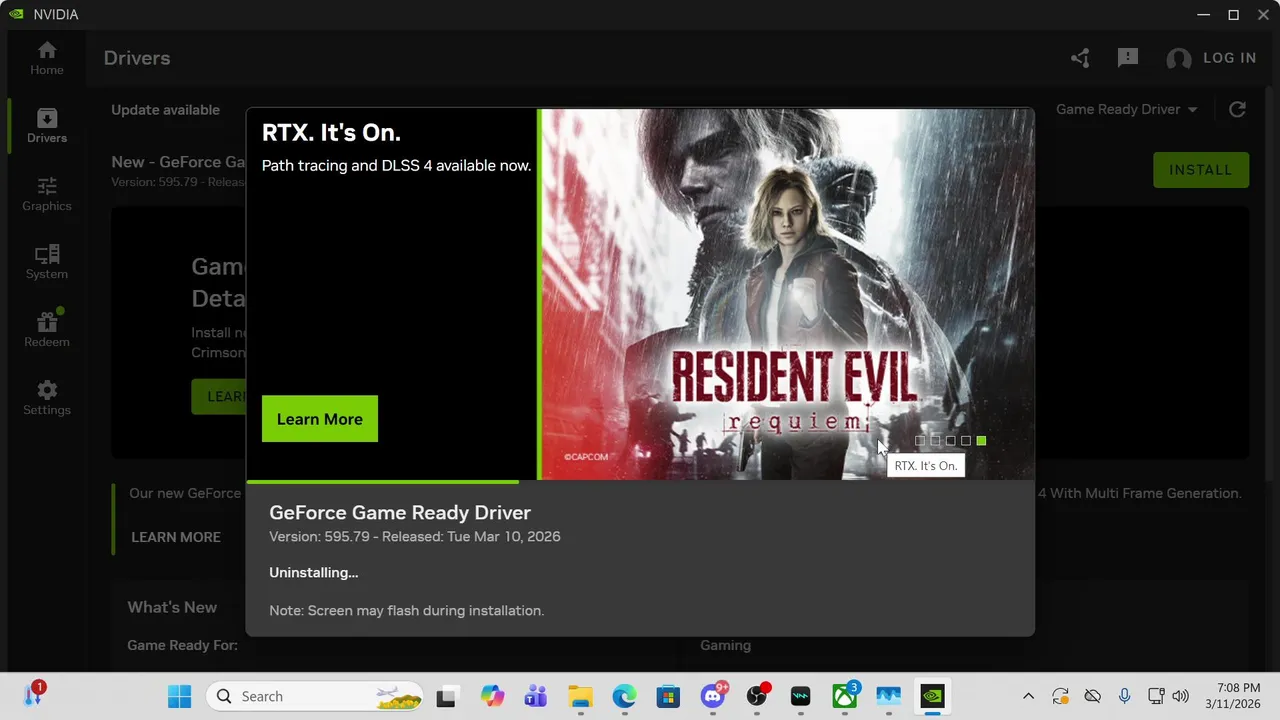Click the "Path tracing and DLSS 4 available now." text

(396, 165)
